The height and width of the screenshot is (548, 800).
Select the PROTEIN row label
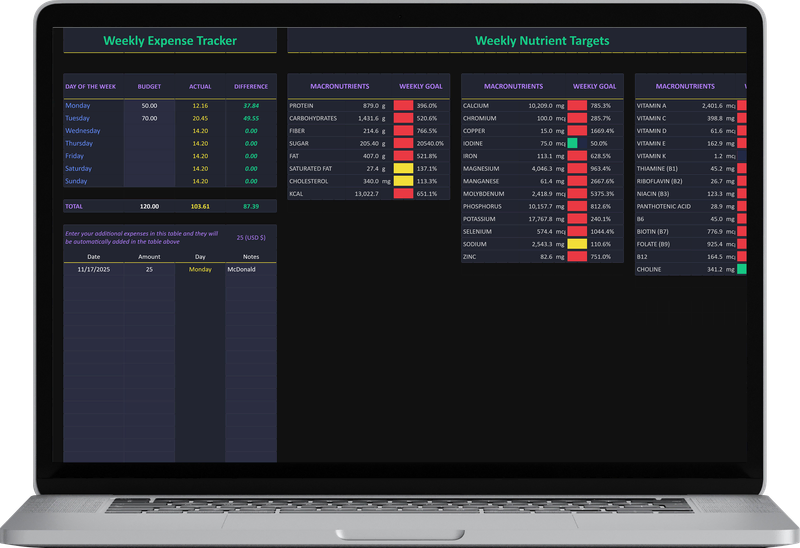pos(301,106)
